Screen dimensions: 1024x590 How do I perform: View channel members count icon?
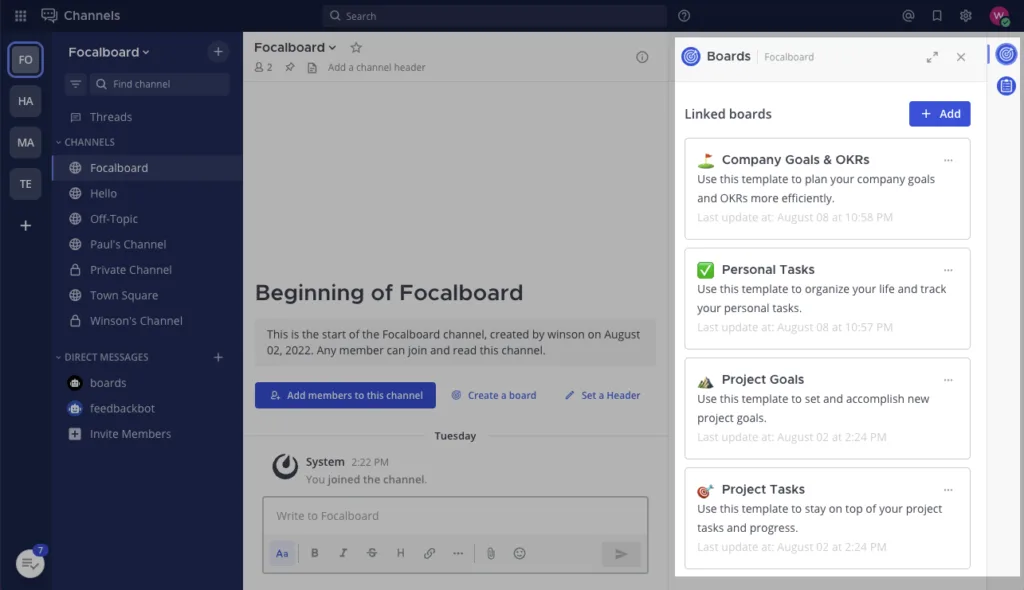pyautogui.click(x=263, y=67)
